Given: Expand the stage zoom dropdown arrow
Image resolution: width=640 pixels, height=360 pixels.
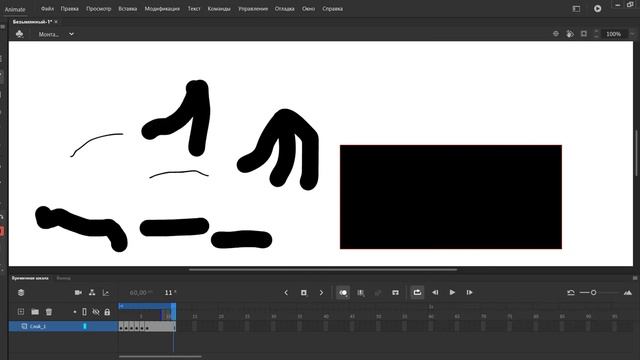Looking at the screenshot, I should tap(632, 34).
